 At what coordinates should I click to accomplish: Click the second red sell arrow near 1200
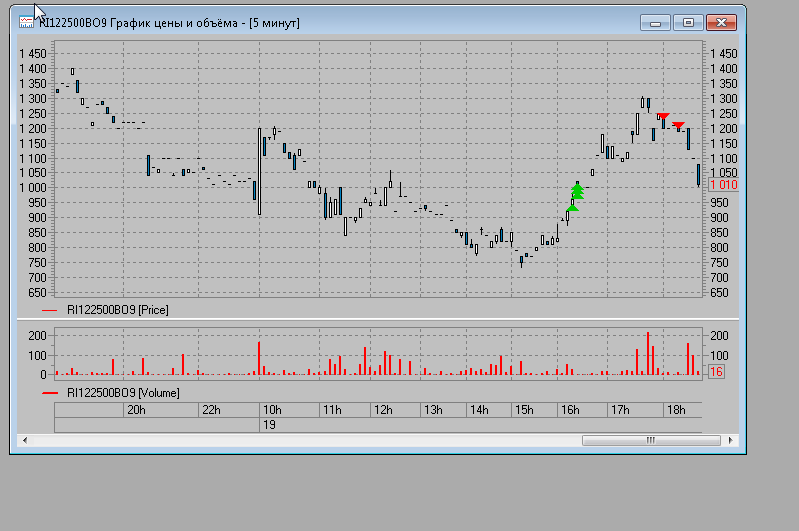tap(679, 125)
